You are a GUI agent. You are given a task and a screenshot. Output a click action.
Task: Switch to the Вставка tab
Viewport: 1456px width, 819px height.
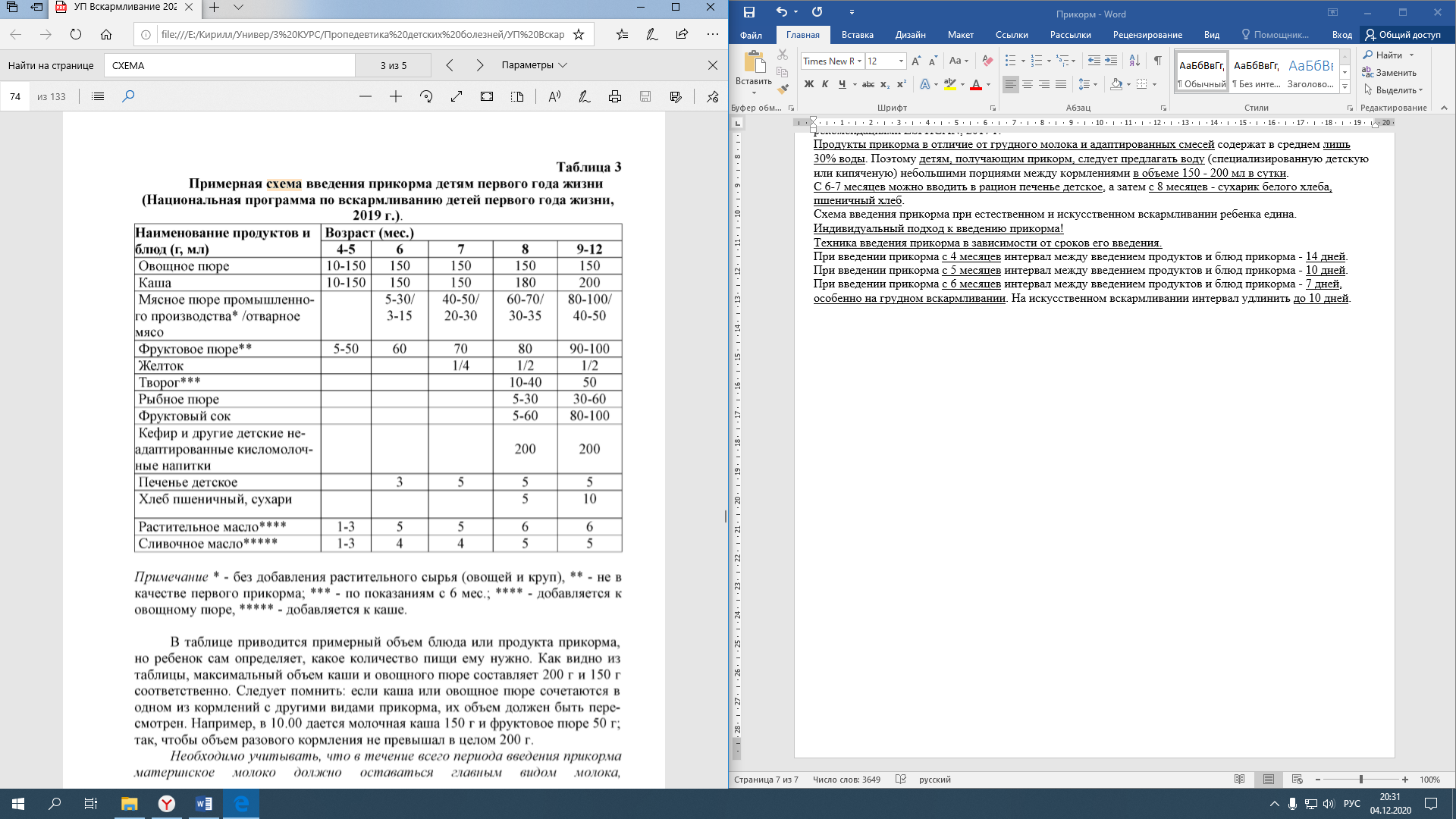coord(857,35)
